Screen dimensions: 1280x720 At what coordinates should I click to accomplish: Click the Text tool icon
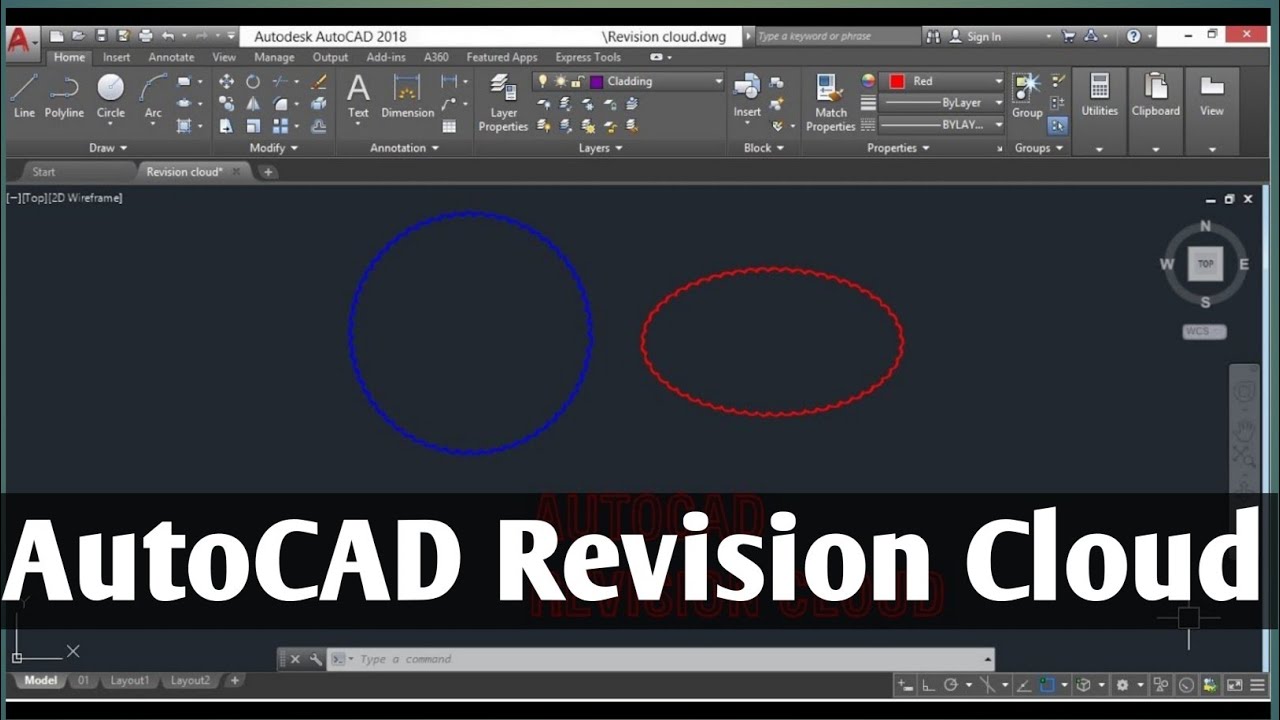358,96
